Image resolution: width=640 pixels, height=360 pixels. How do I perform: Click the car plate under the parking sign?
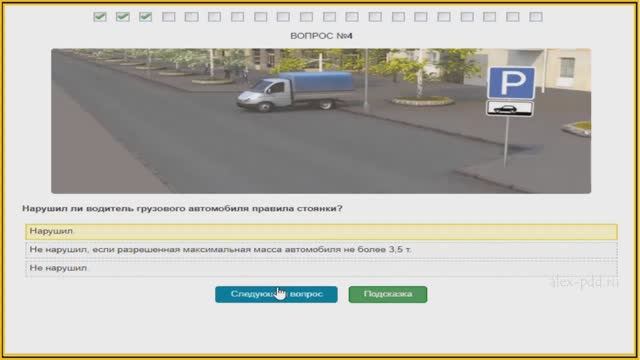(x=510, y=109)
